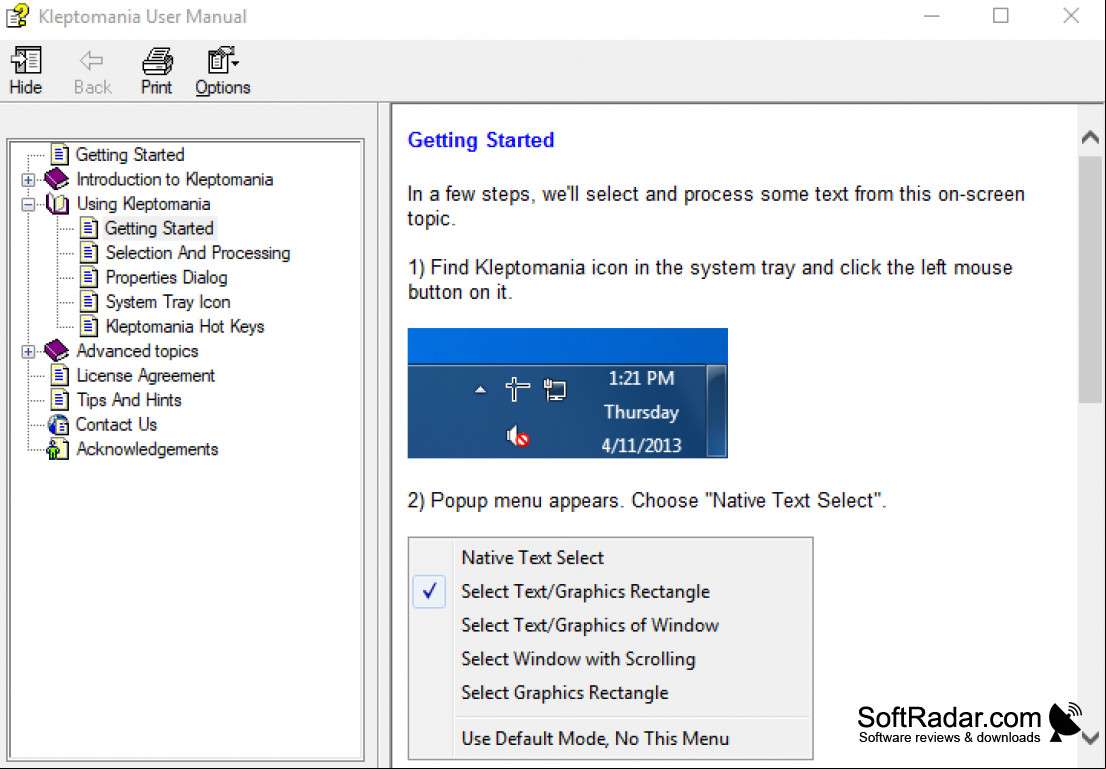Click the Back toolbar button
1106x769 pixels.
(92, 71)
